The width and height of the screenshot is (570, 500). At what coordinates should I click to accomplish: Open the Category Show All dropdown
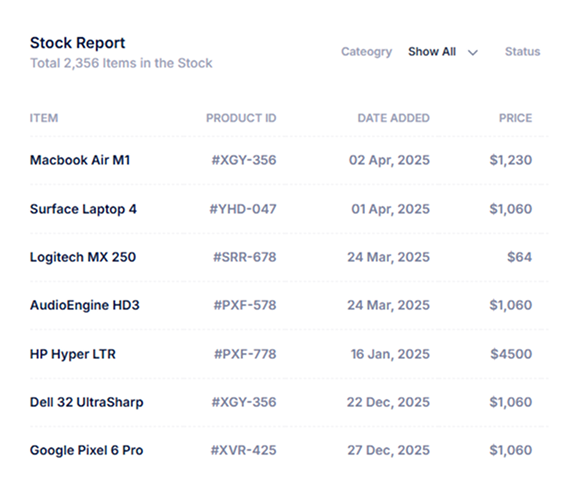442,52
